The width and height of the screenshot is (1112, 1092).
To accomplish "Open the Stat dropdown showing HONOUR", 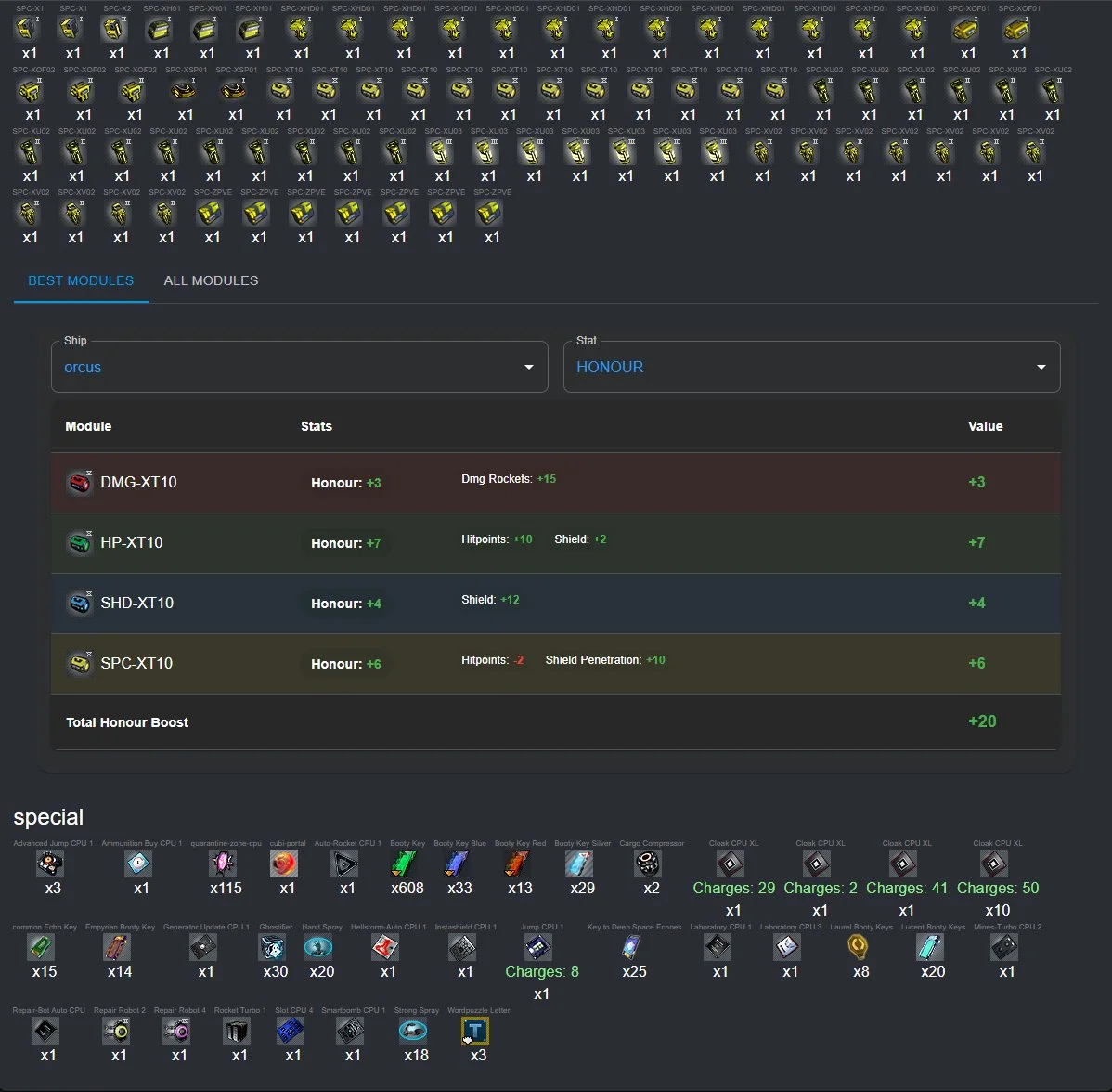I will (811, 368).
